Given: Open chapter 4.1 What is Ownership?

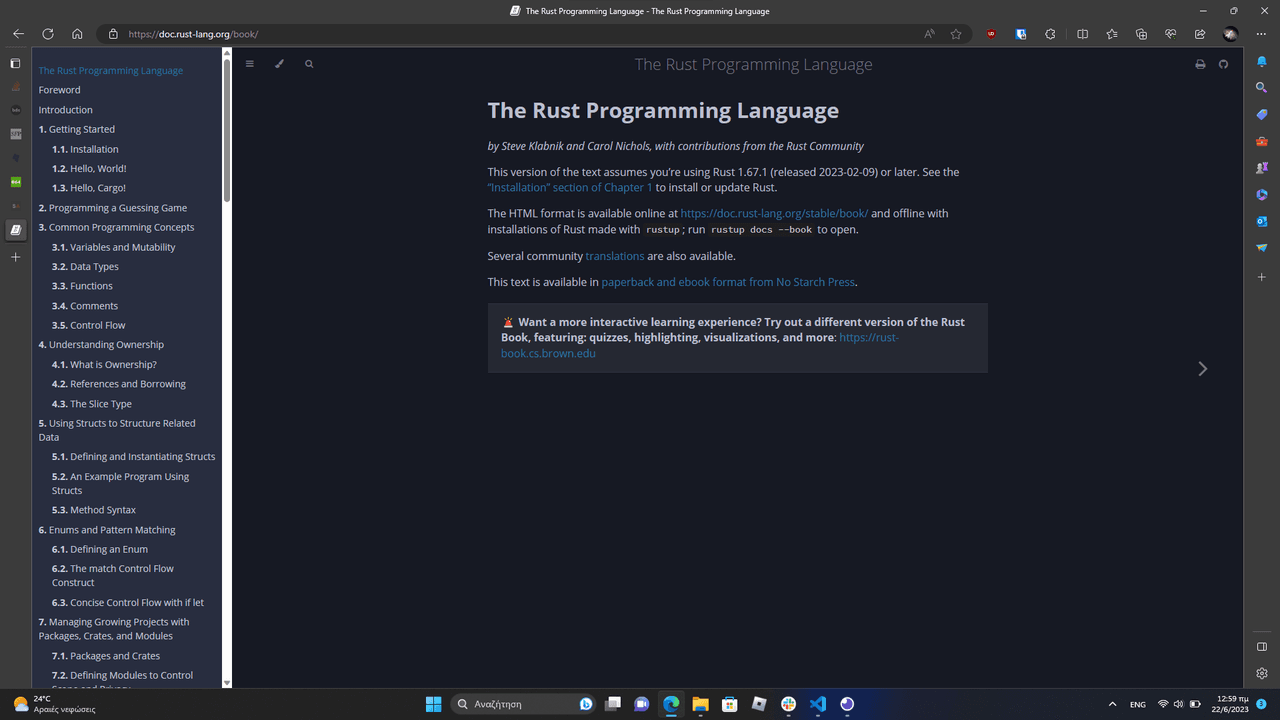Looking at the screenshot, I should [113, 365].
